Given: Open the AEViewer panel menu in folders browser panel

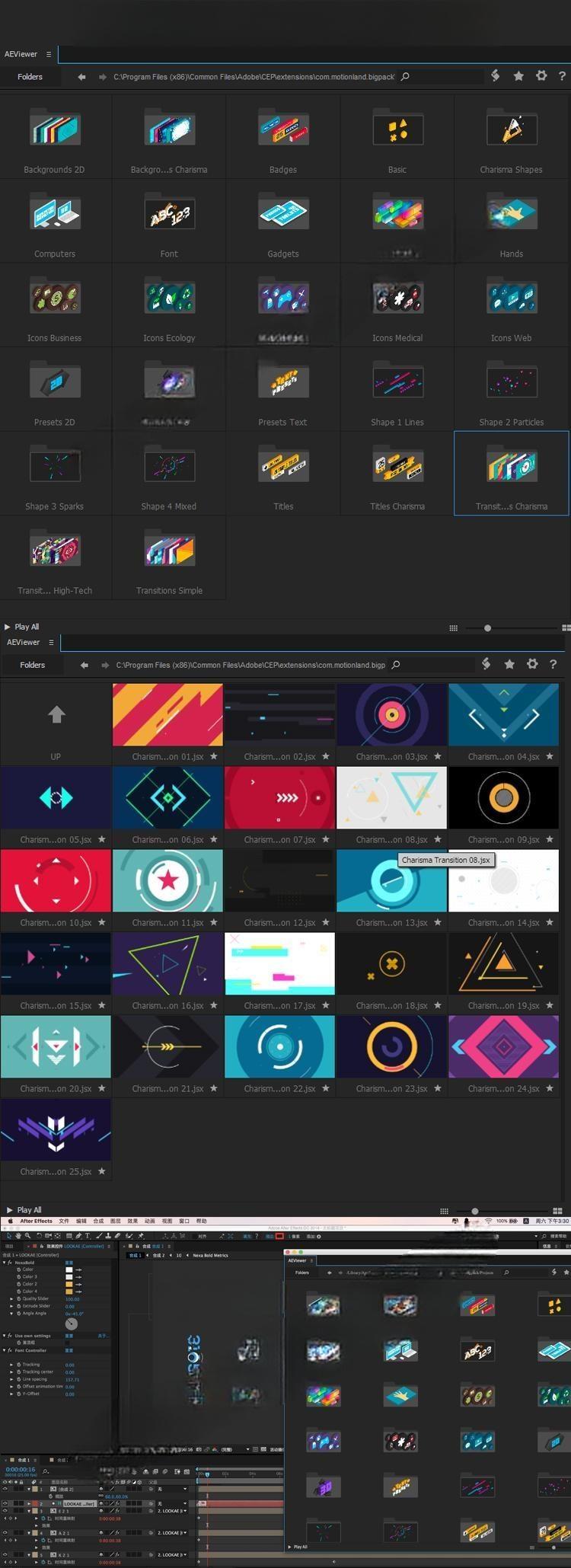Looking at the screenshot, I should 49,54.
